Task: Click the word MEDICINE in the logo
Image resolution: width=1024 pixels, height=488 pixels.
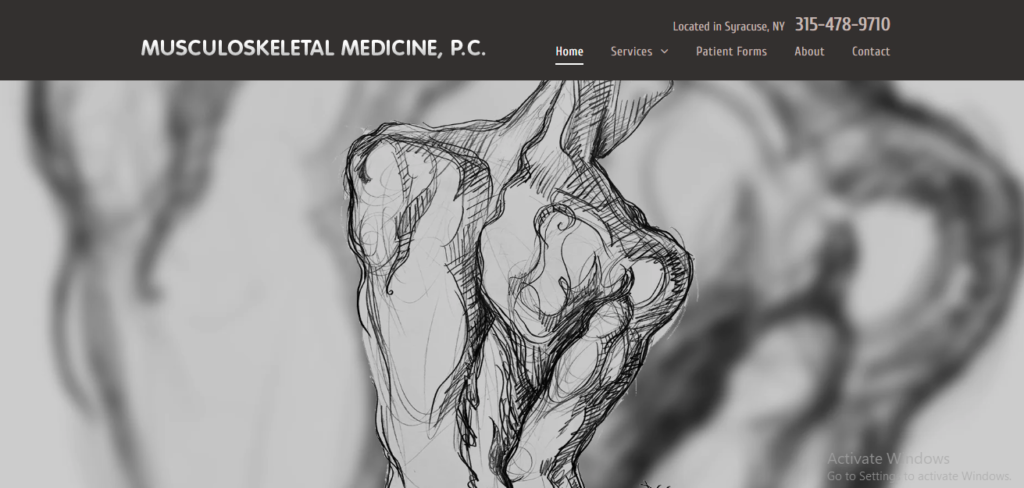Action: (389, 48)
